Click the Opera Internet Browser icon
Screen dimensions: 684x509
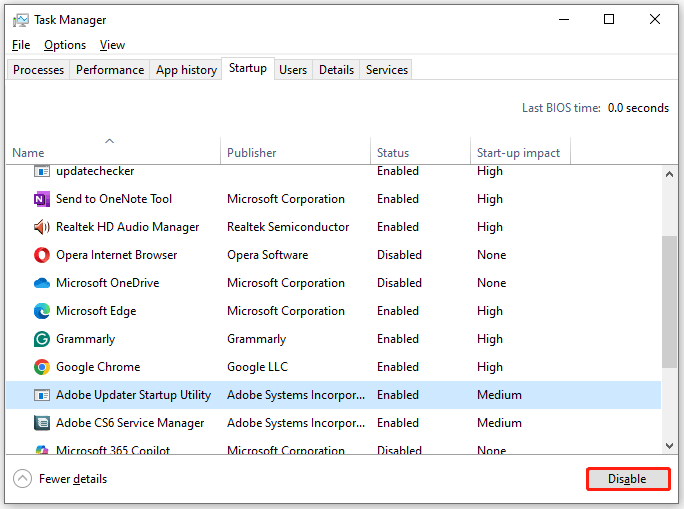point(42,255)
